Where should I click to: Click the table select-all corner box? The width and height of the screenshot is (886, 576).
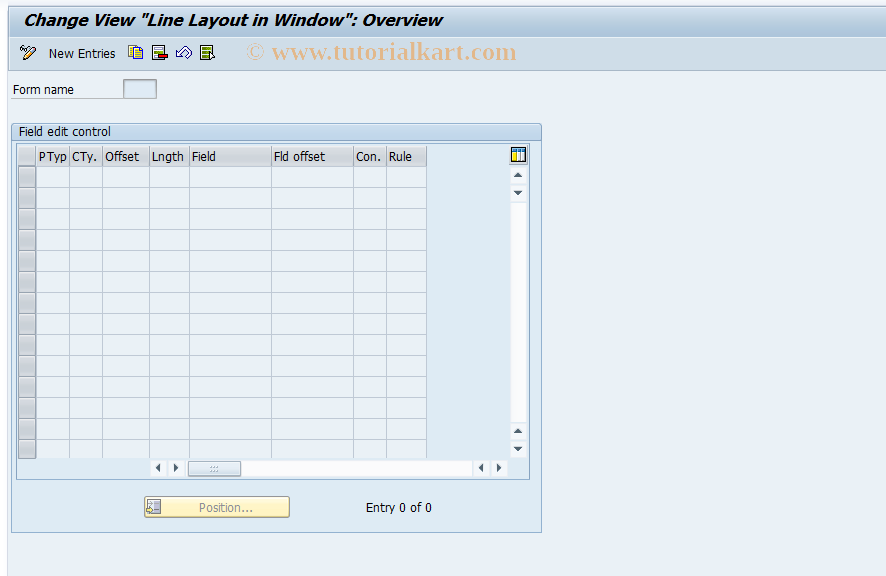[x=27, y=157]
